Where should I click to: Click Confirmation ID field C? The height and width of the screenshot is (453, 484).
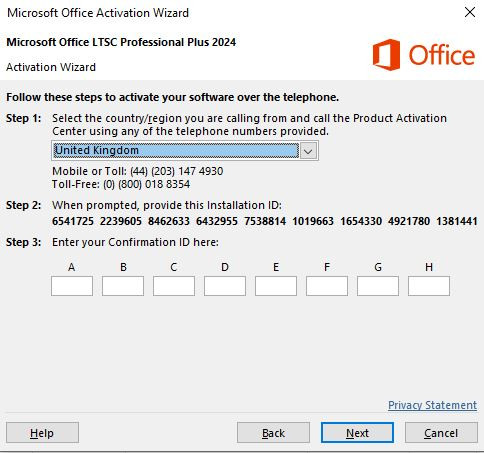(174, 286)
